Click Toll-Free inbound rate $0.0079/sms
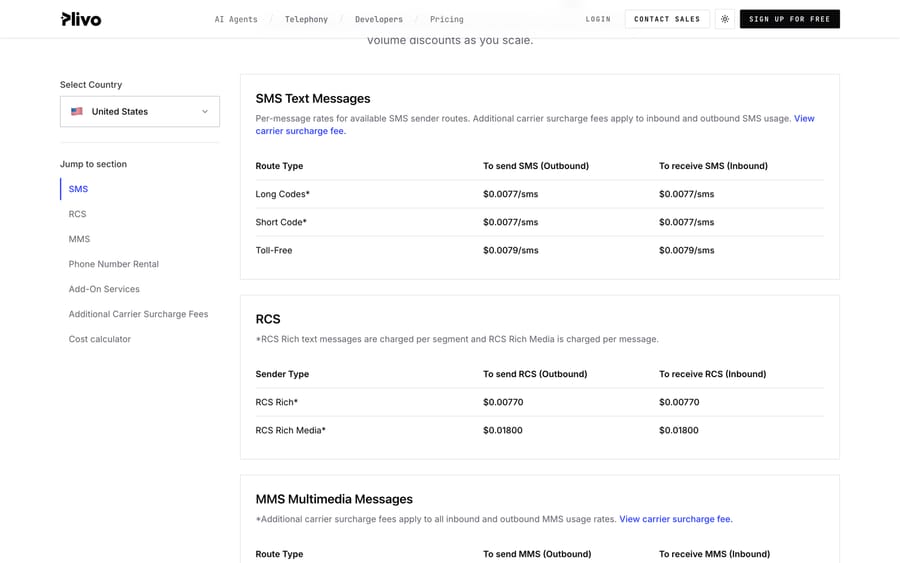This screenshot has height=563, width=900. point(686,250)
